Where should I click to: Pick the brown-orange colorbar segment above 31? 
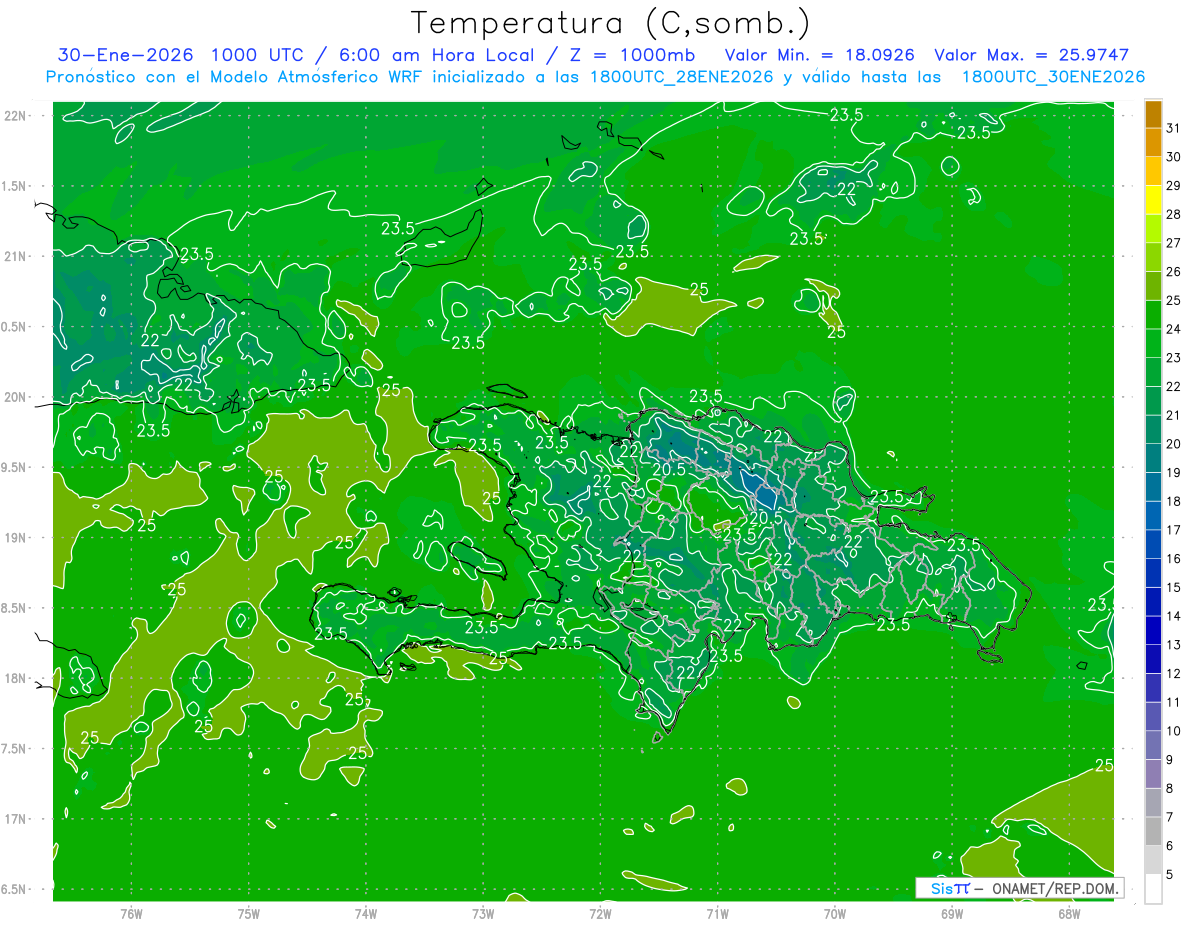coord(1153,114)
